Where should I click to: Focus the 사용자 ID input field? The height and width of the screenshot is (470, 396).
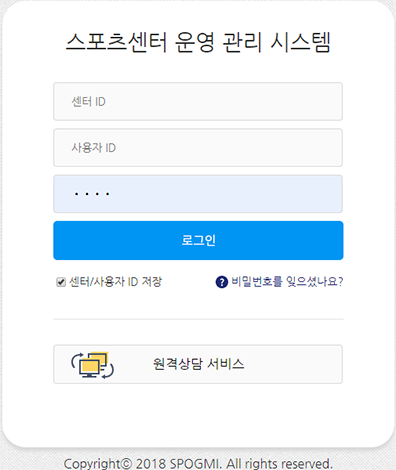coord(198,148)
